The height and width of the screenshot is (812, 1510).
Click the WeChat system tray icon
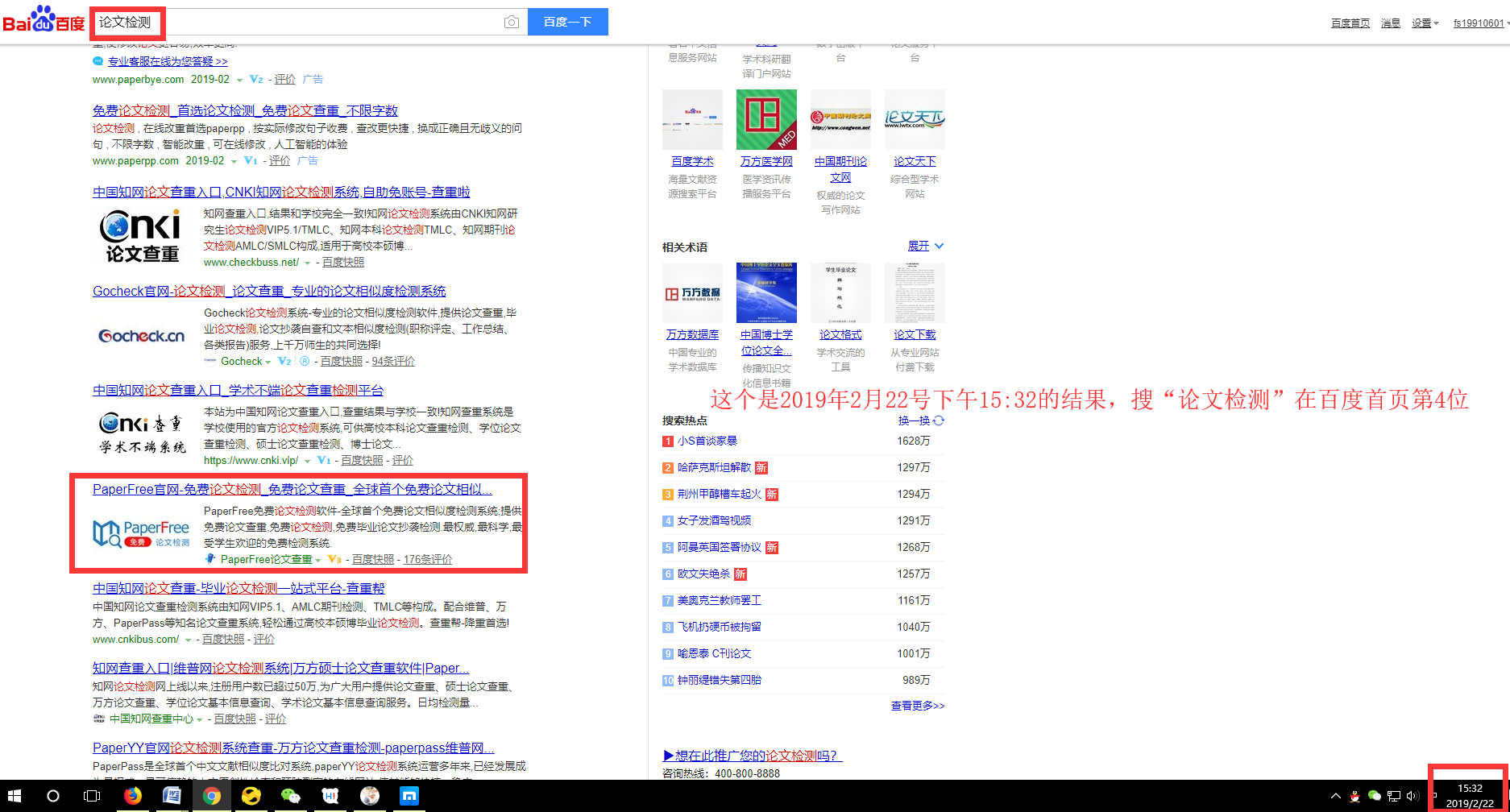point(1375,796)
